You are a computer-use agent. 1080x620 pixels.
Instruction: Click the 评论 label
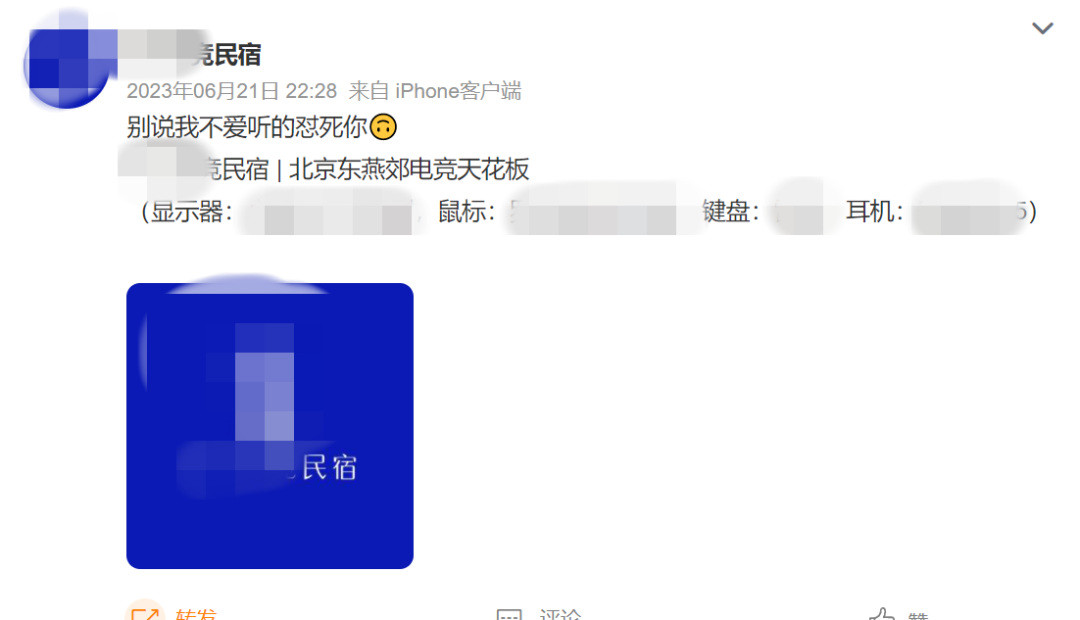[x=560, y=614]
